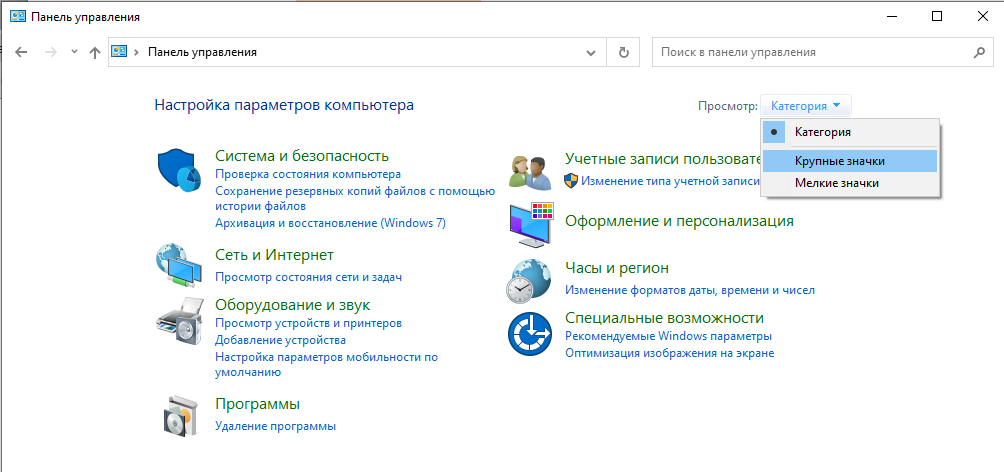Click the search magnifier icon

pos(979,52)
